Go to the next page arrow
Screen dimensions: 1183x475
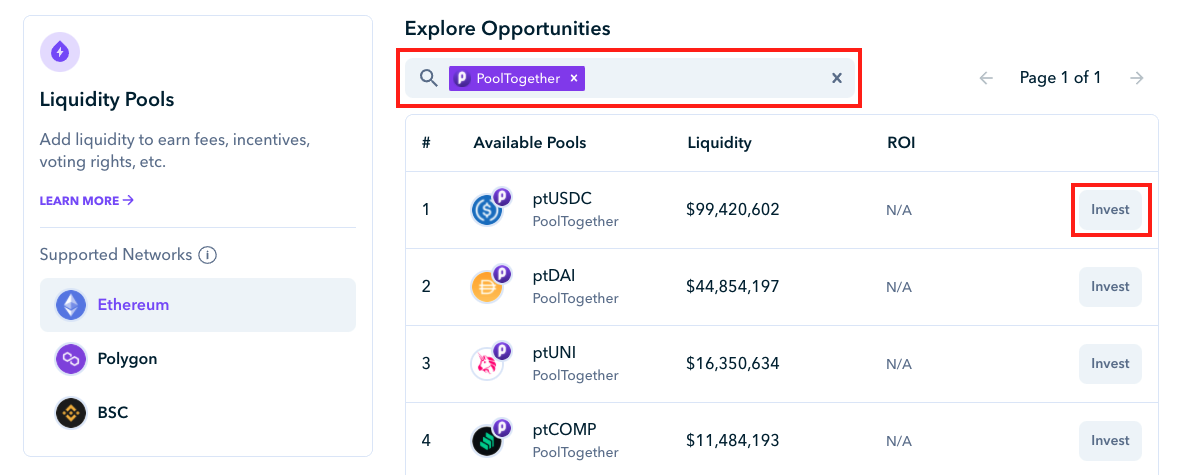point(1136,78)
